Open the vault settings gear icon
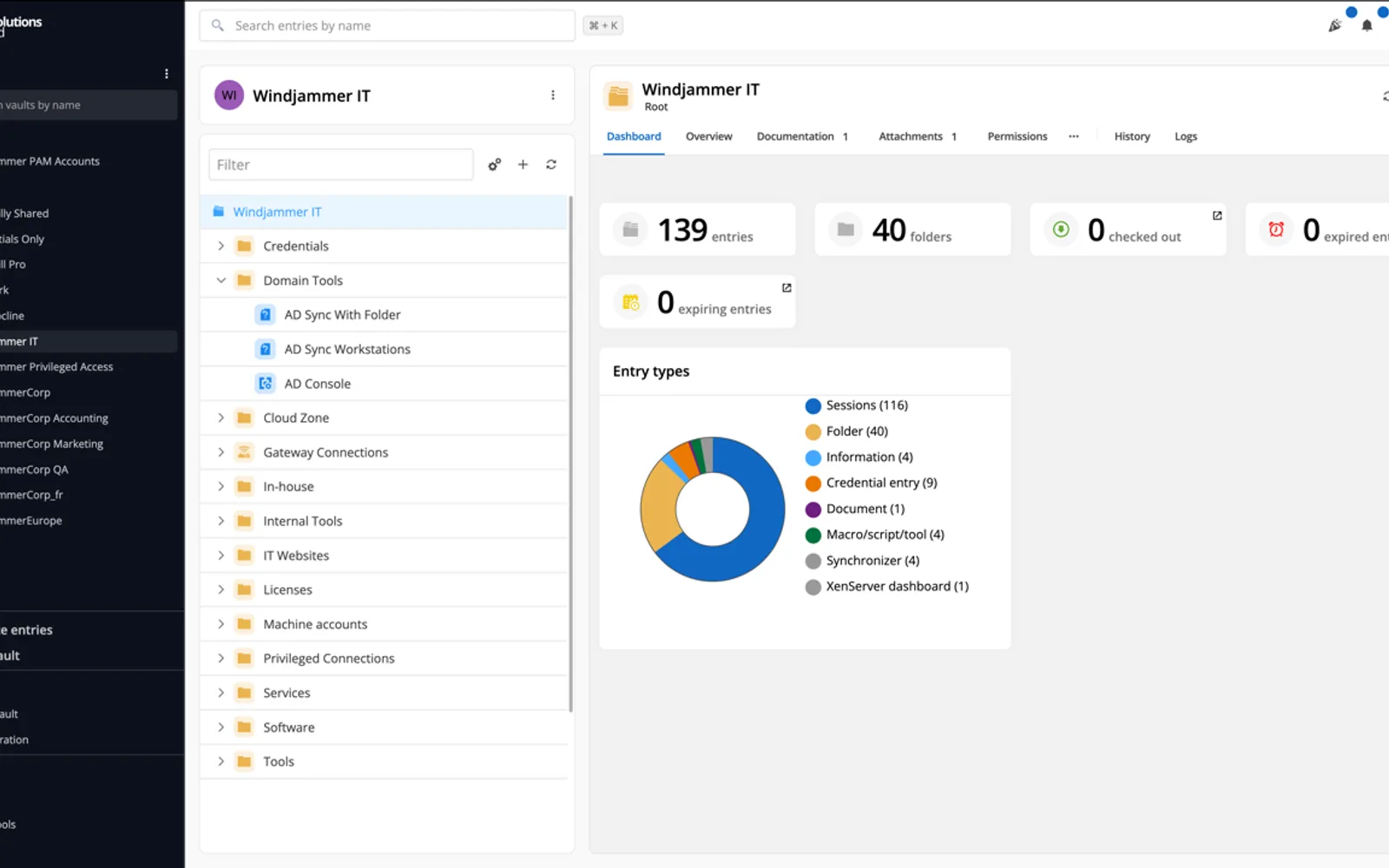This screenshot has width=1389, height=868. pyautogui.click(x=494, y=165)
